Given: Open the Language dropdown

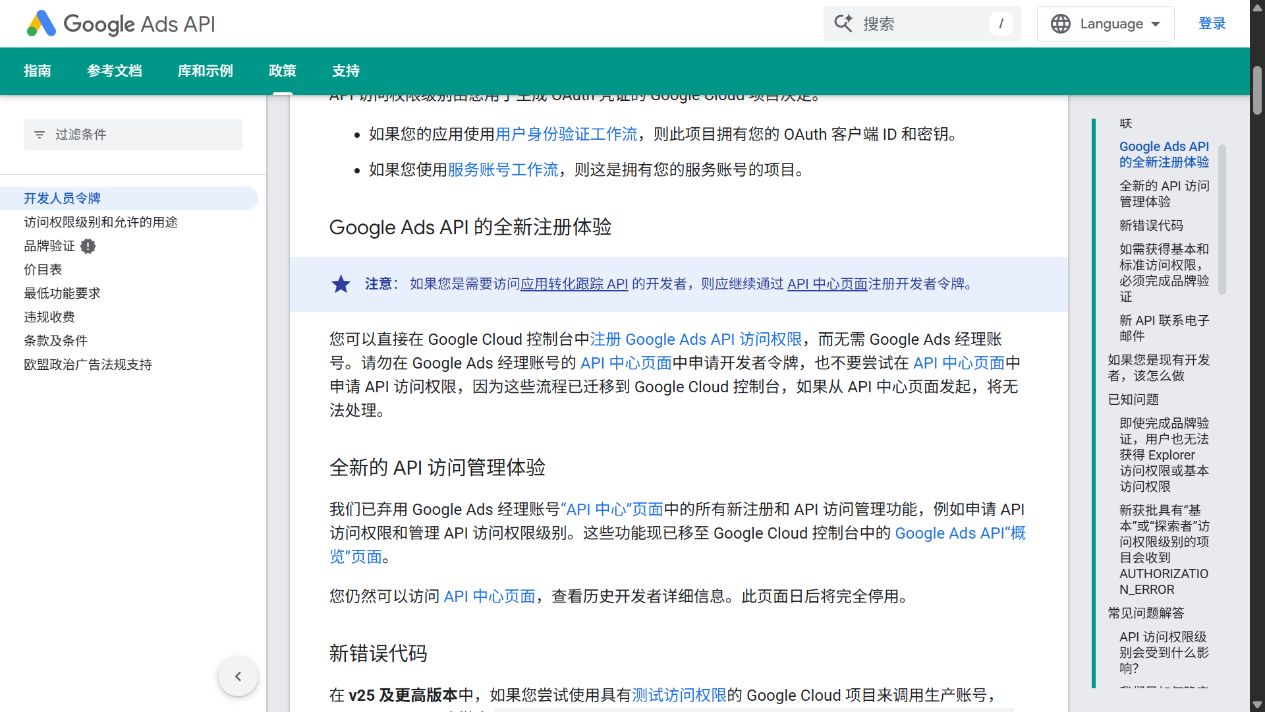Looking at the screenshot, I should coord(1106,24).
